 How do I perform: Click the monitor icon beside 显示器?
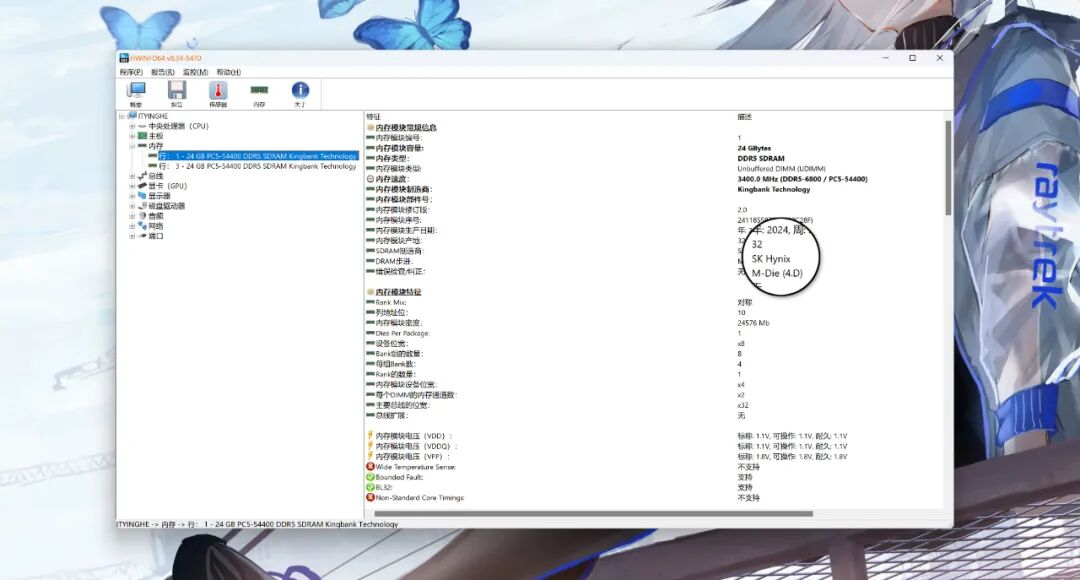tap(143, 196)
